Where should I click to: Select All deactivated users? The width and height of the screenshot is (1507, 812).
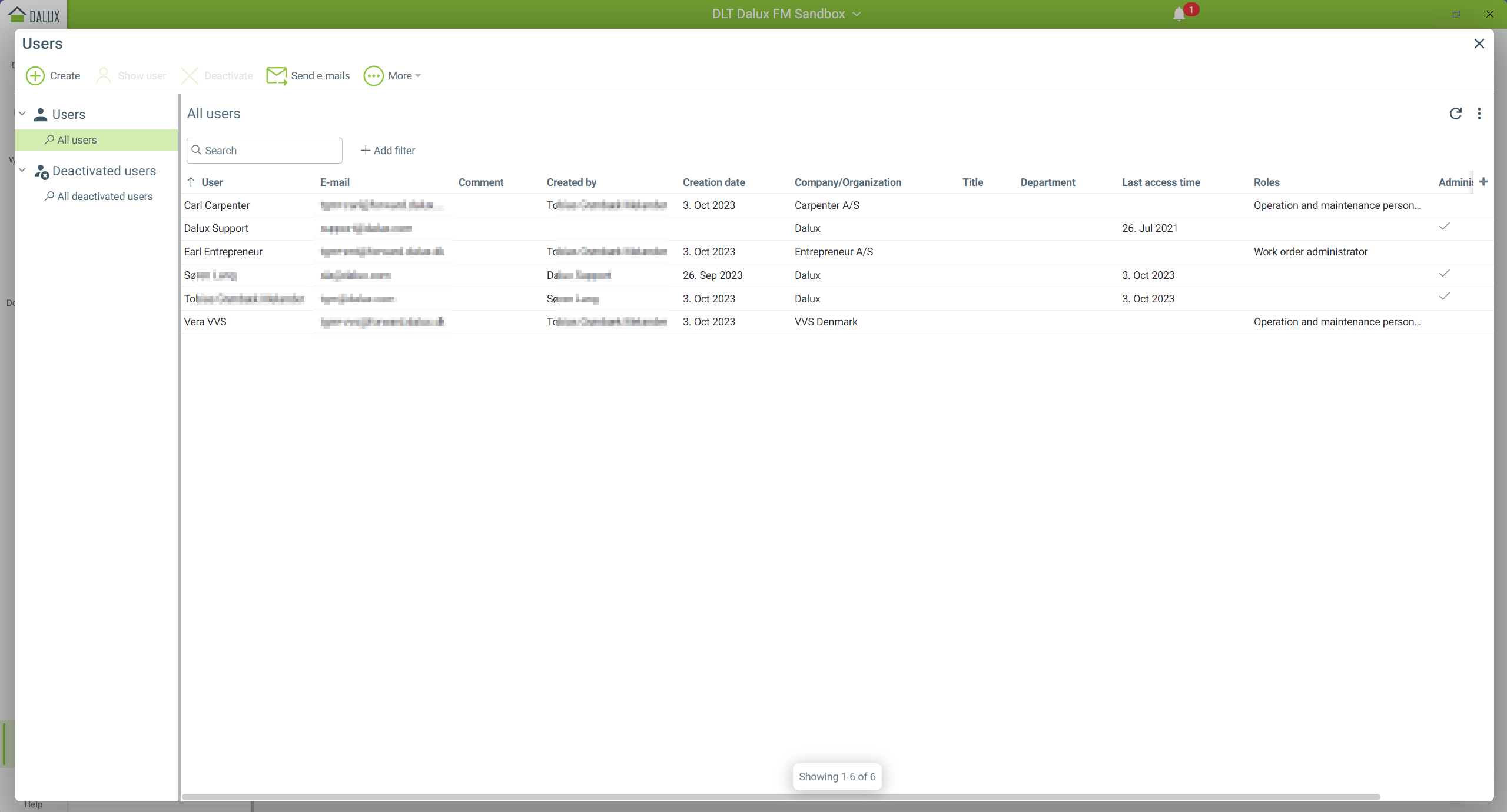coord(105,197)
